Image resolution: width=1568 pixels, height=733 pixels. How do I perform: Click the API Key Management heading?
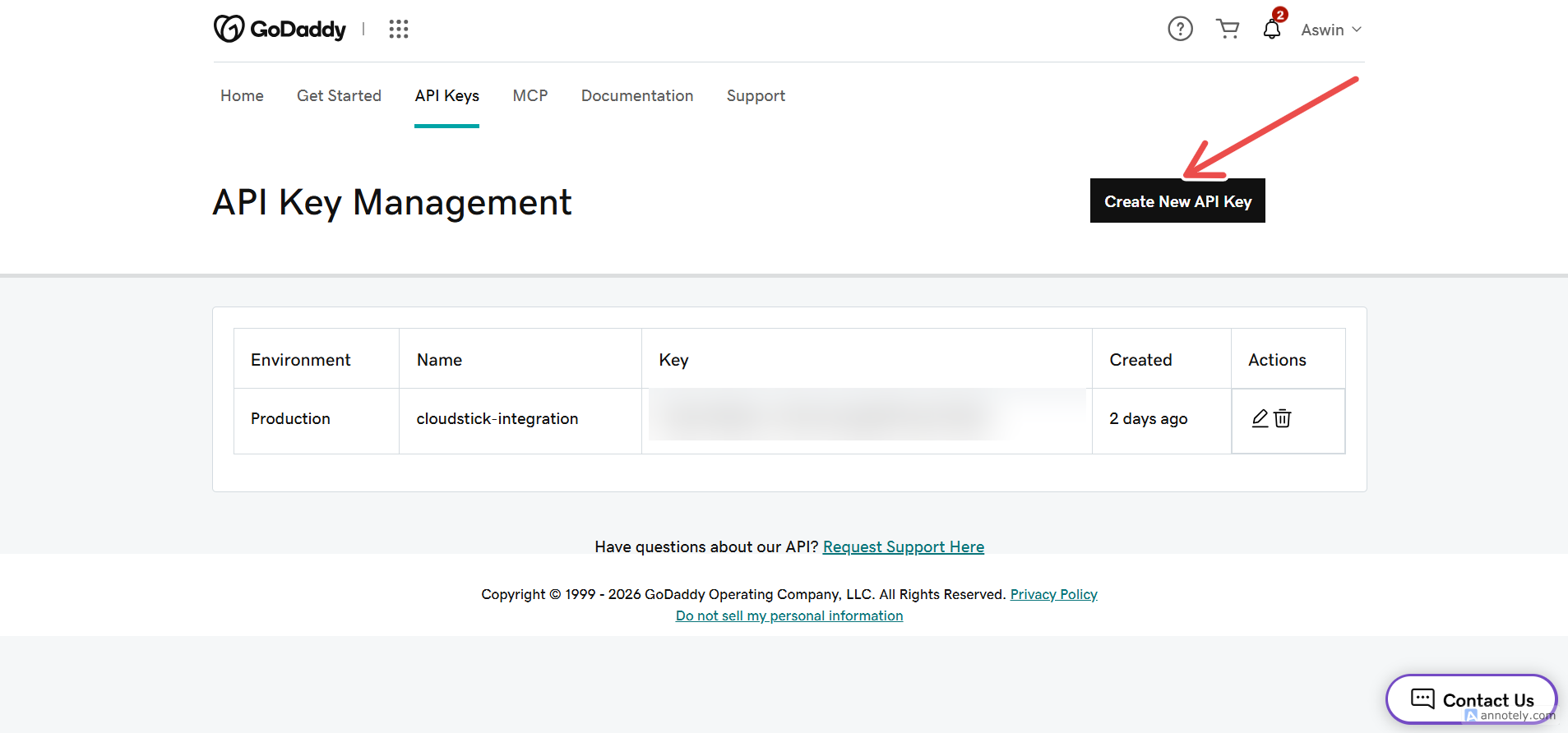coord(392,202)
